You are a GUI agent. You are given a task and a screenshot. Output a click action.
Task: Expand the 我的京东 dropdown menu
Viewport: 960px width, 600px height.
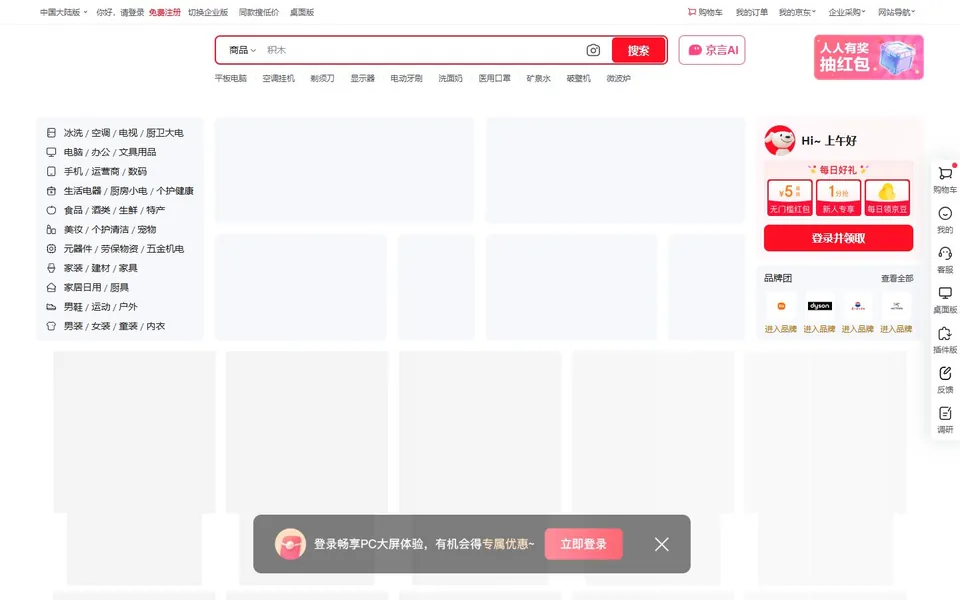tap(797, 12)
